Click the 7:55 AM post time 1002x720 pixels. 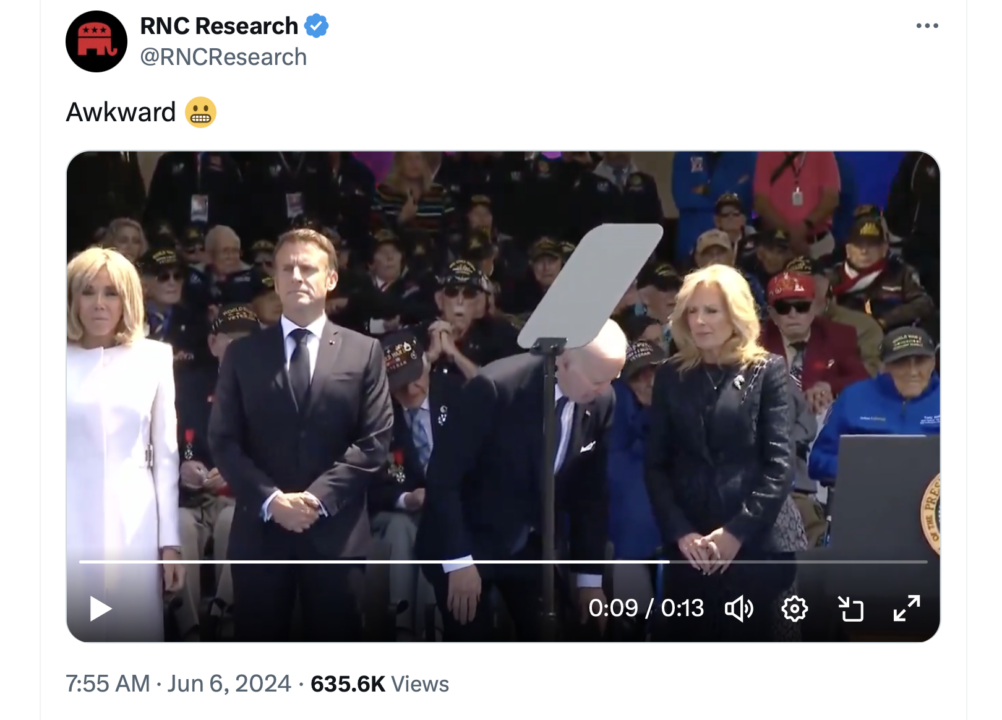point(107,684)
